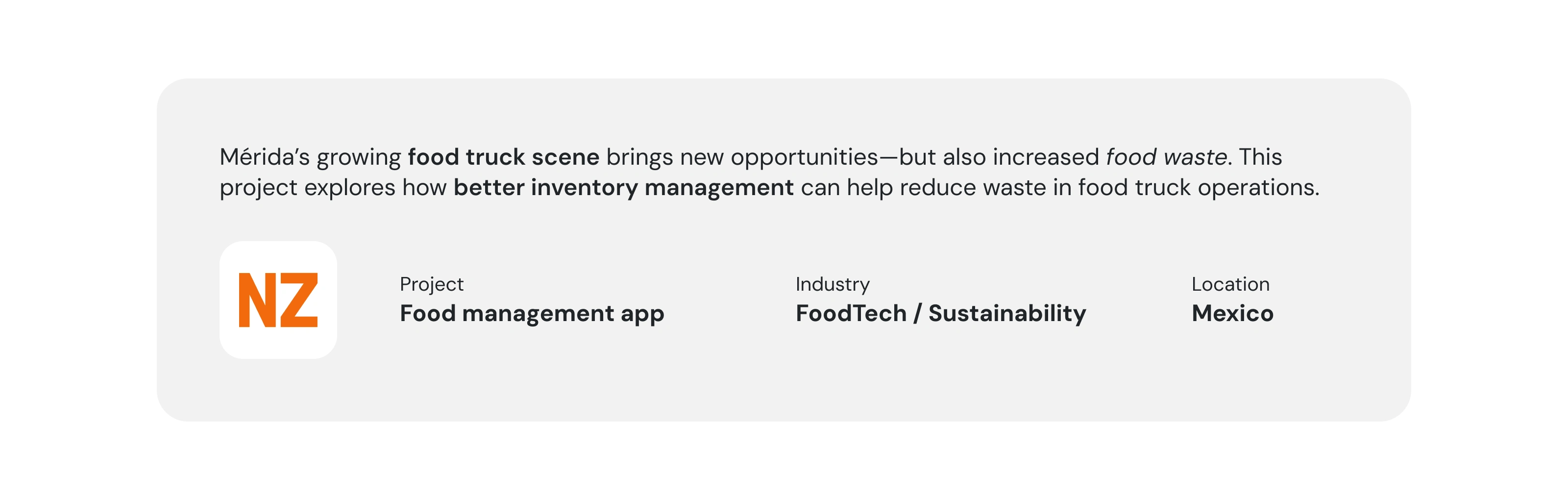Image resolution: width=1568 pixels, height=500 pixels.
Task: Click the word "Mérida's" in the description
Action: [265, 157]
